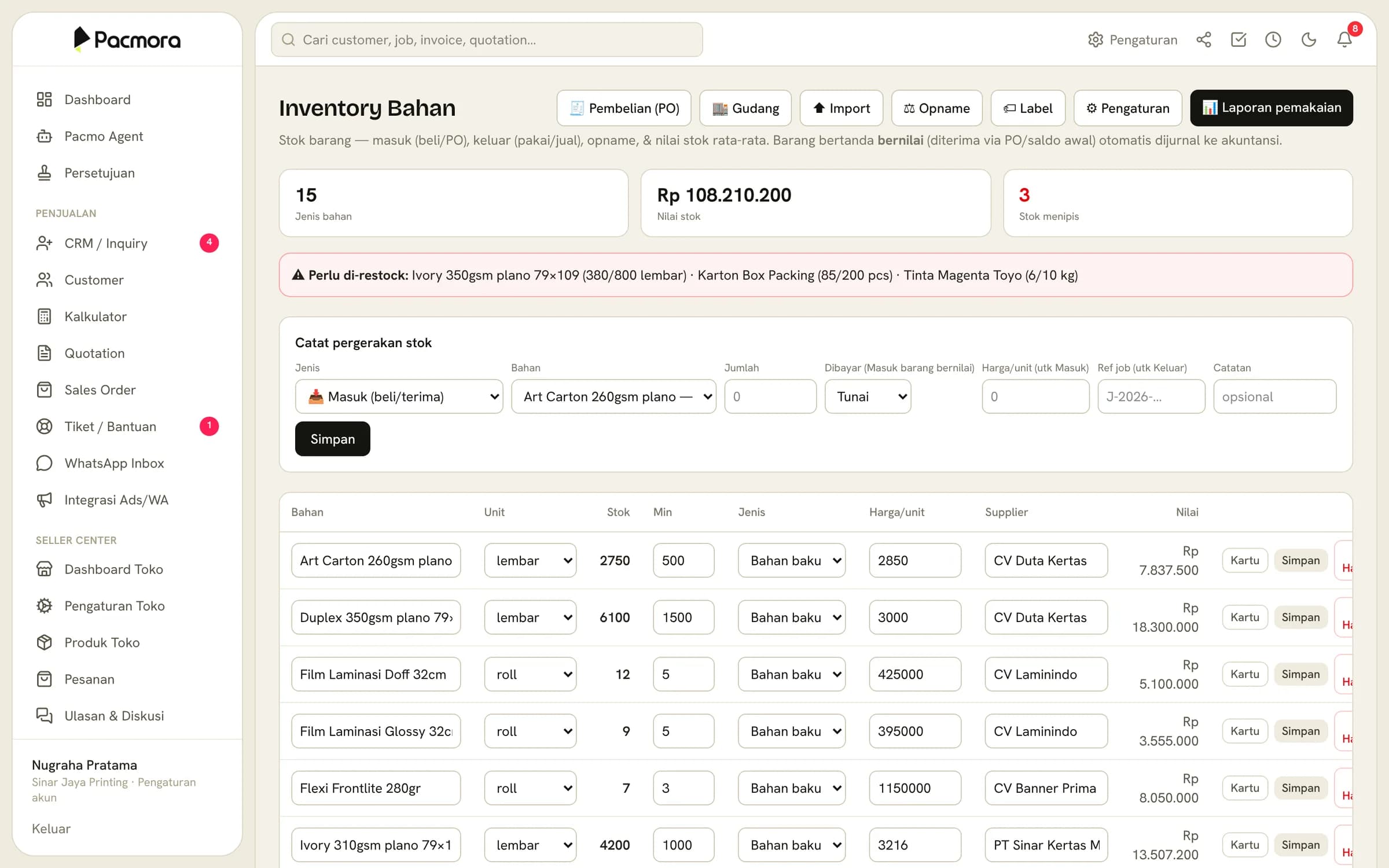Open unit dropdown for Flexi Frontlite 280gr
The height and width of the screenshot is (868, 1389).
530,788
